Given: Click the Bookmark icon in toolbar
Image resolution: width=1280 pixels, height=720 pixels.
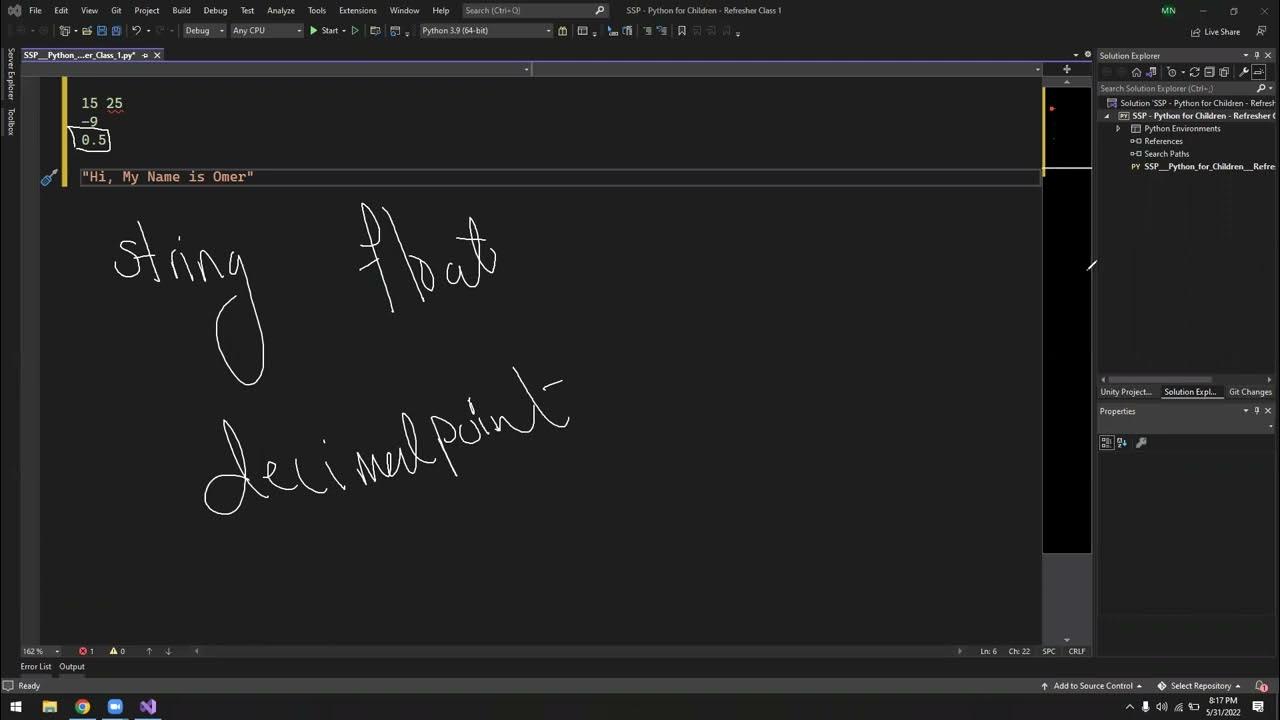Looking at the screenshot, I should coord(682,31).
